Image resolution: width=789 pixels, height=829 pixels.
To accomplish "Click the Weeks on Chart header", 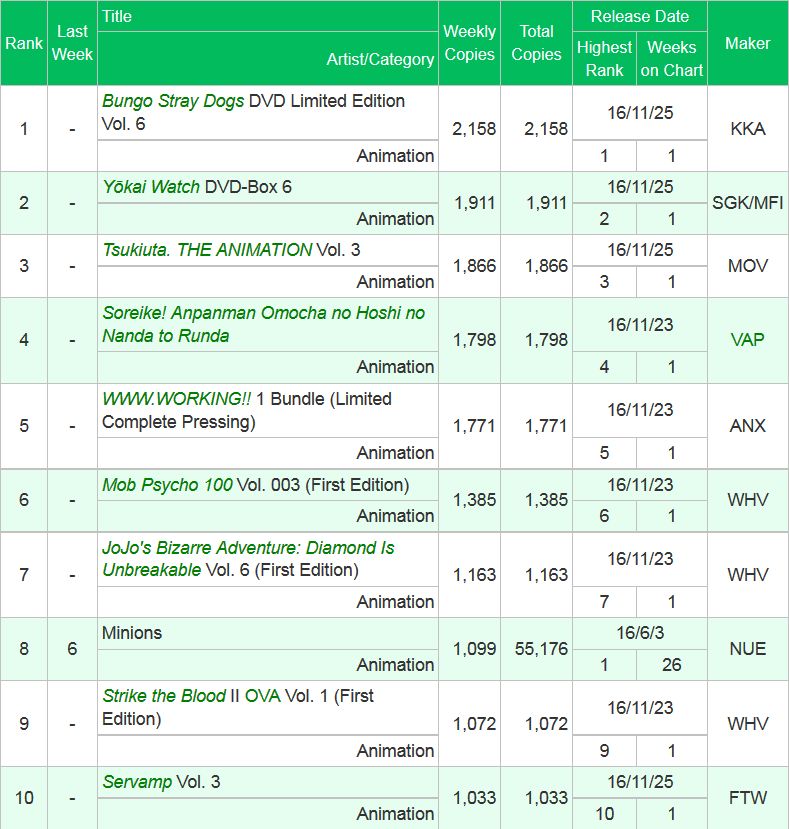I will click(671, 59).
